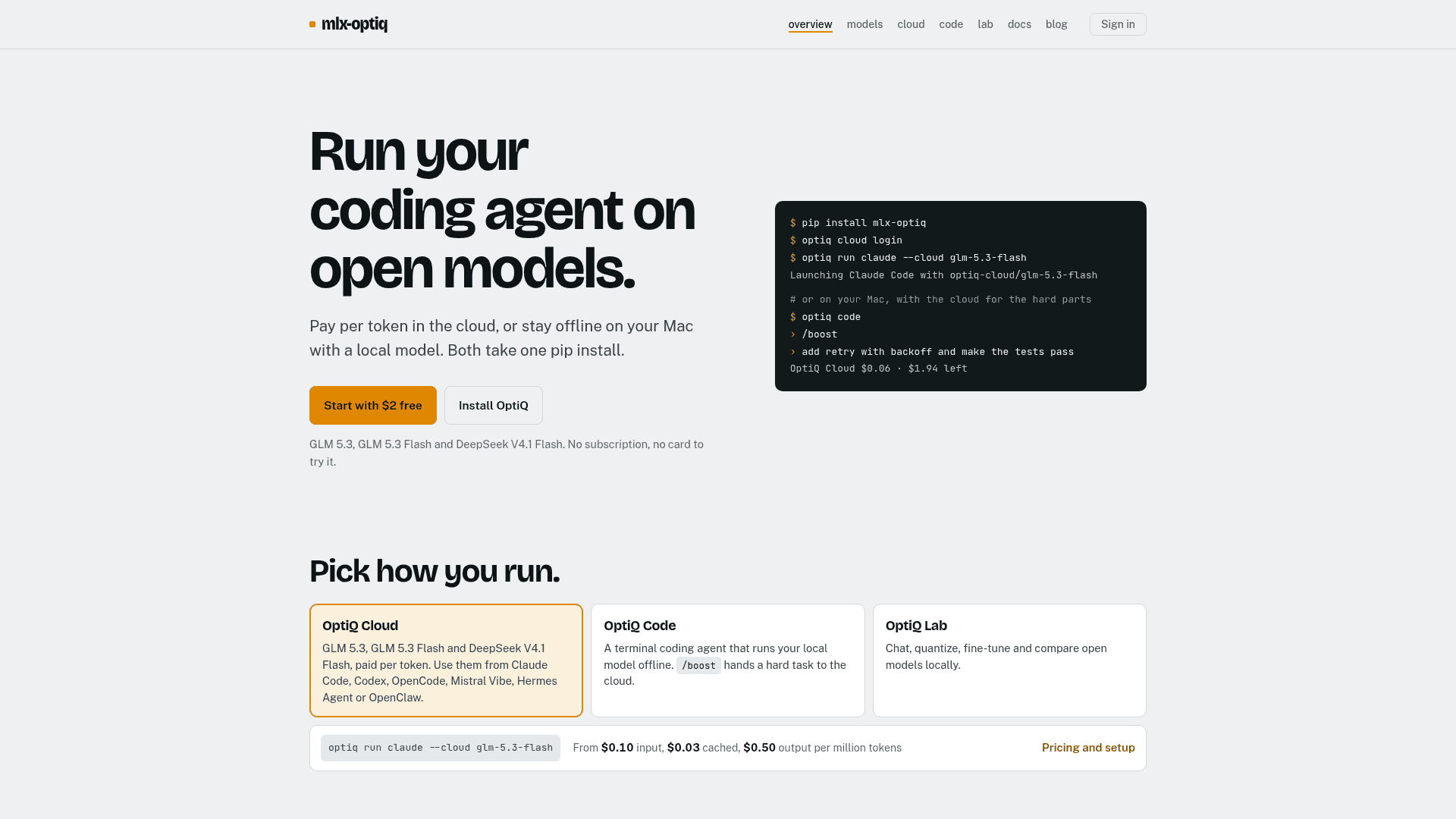Screen dimensions: 1456x819
Task: Click the 'optiq code' terminal line
Action: coord(825,317)
